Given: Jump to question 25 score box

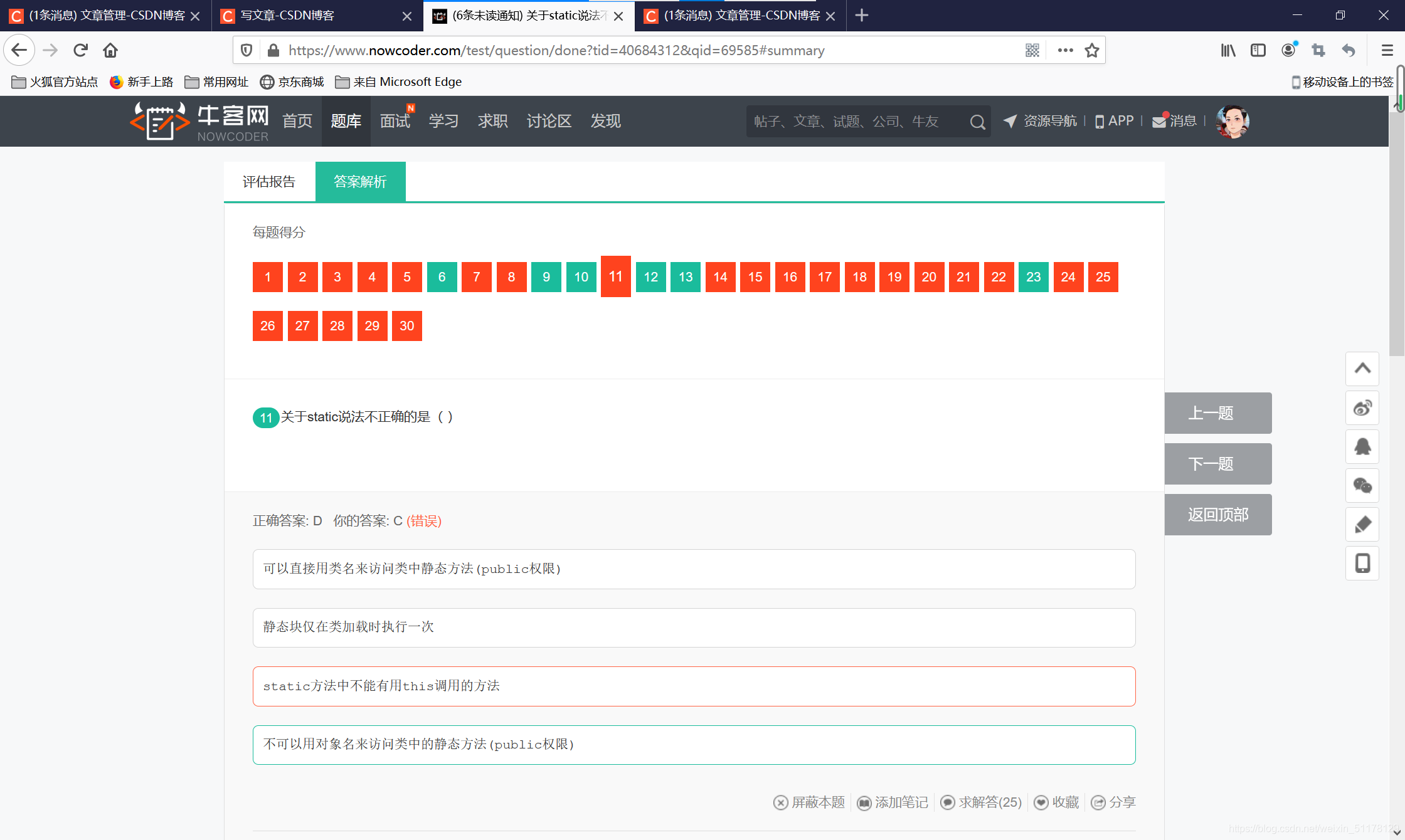Looking at the screenshot, I should coord(1103,277).
